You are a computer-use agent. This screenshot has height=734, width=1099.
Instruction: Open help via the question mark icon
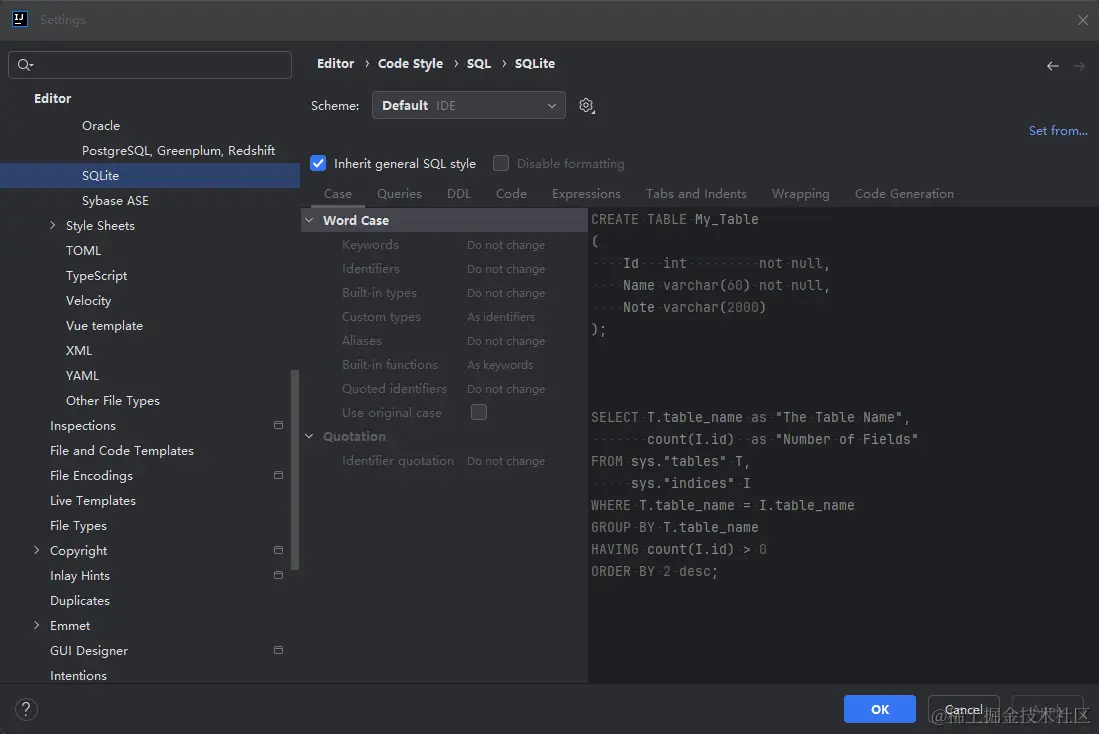[x=25, y=708]
